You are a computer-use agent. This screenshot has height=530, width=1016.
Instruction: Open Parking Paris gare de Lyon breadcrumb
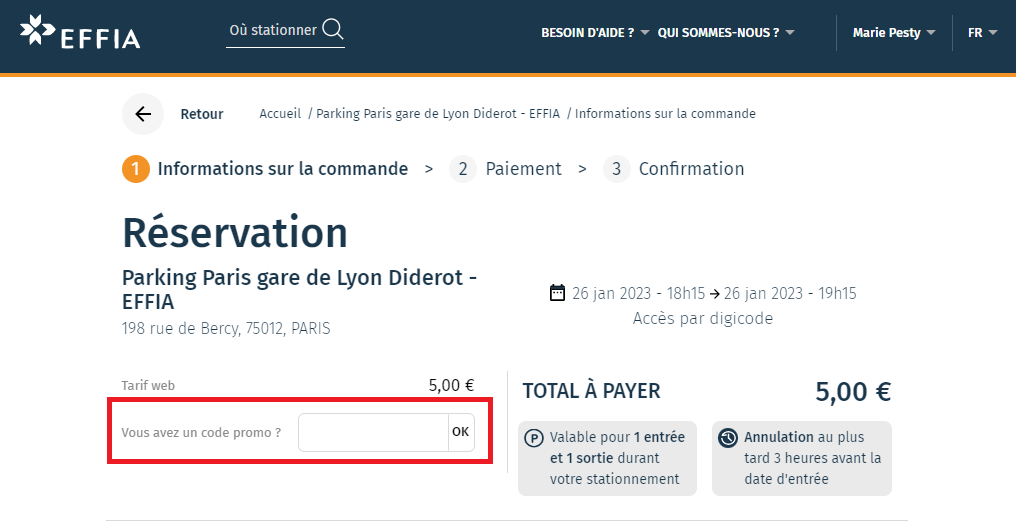pyautogui.click(x=438, y=114)
